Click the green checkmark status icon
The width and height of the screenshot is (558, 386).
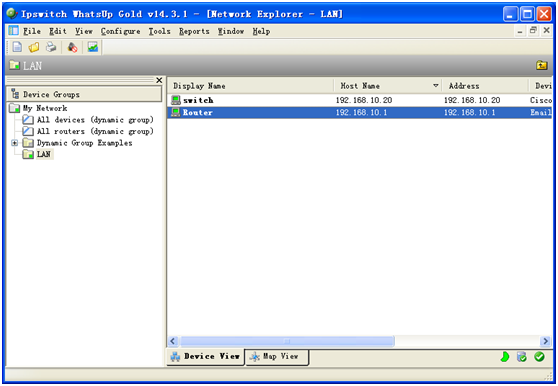pyautogui.click(x=539, y=356)
